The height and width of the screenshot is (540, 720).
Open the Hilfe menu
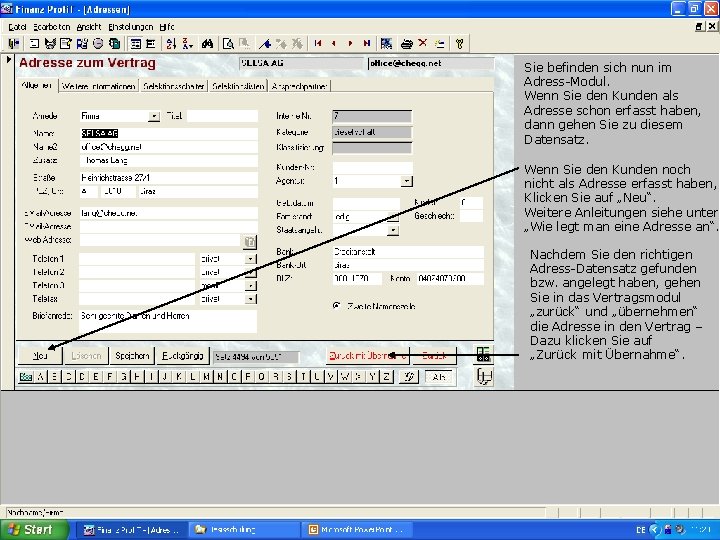pyautogui.click(x=167, y=27)
